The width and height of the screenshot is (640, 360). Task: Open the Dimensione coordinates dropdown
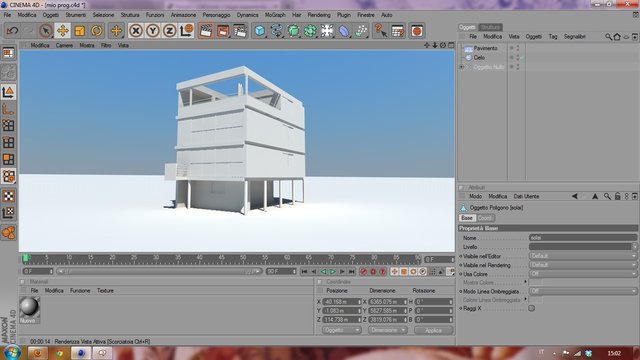click(x=387, y=330)
